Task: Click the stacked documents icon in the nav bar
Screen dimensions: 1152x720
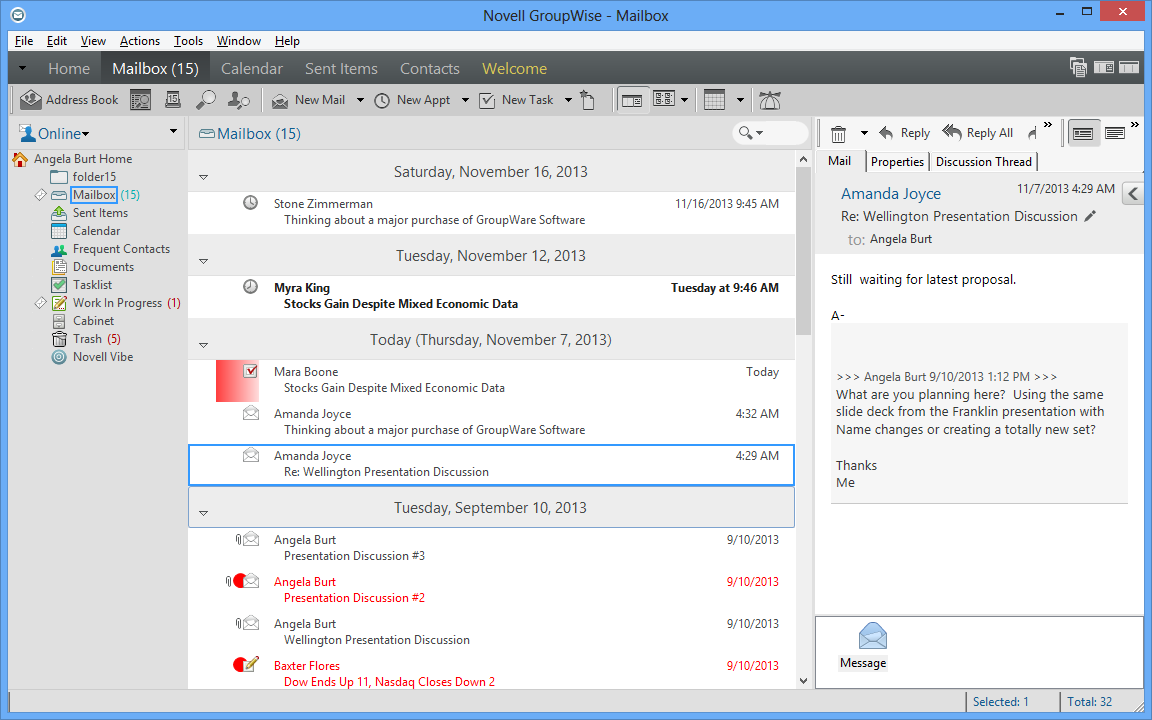Action: 1078,68
